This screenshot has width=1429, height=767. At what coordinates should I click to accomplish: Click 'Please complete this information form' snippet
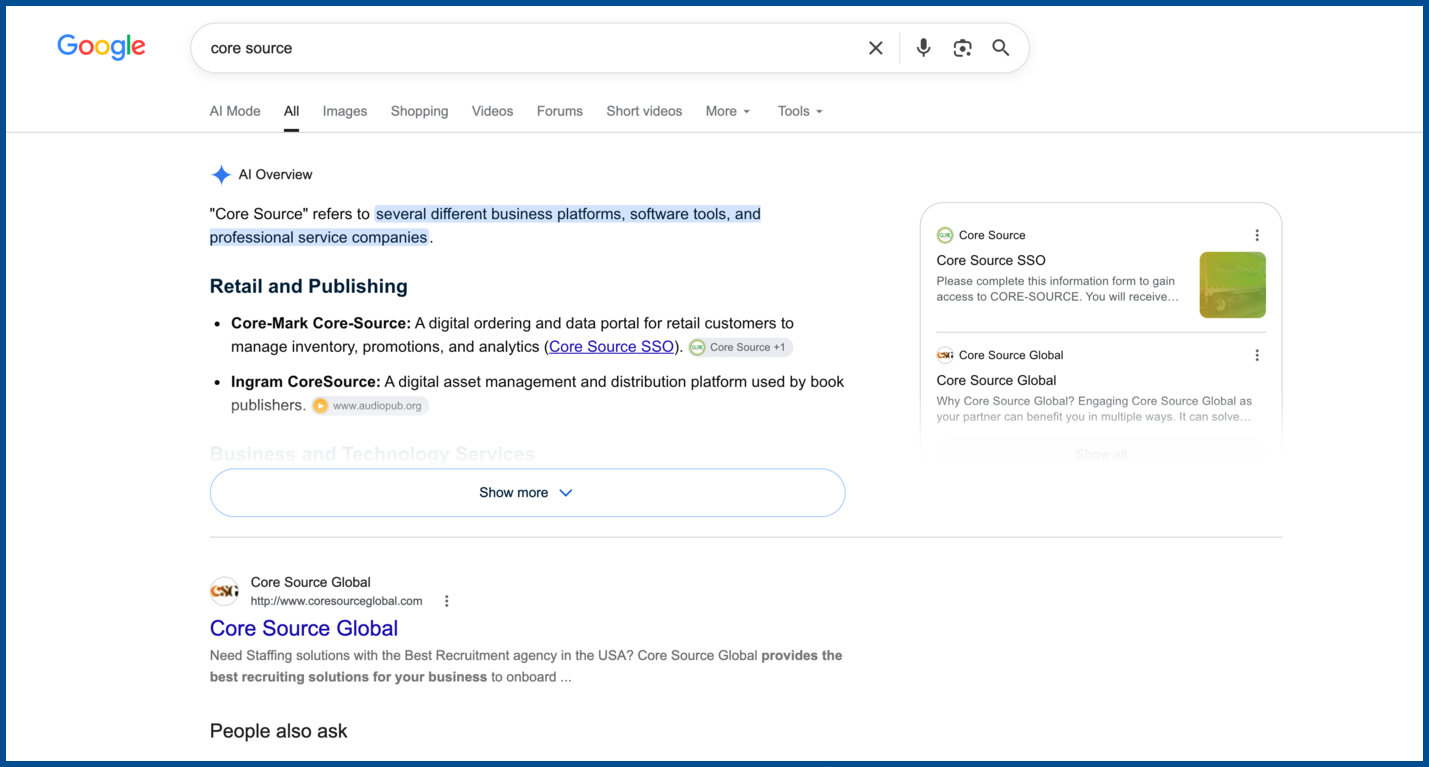(1056, 289)
